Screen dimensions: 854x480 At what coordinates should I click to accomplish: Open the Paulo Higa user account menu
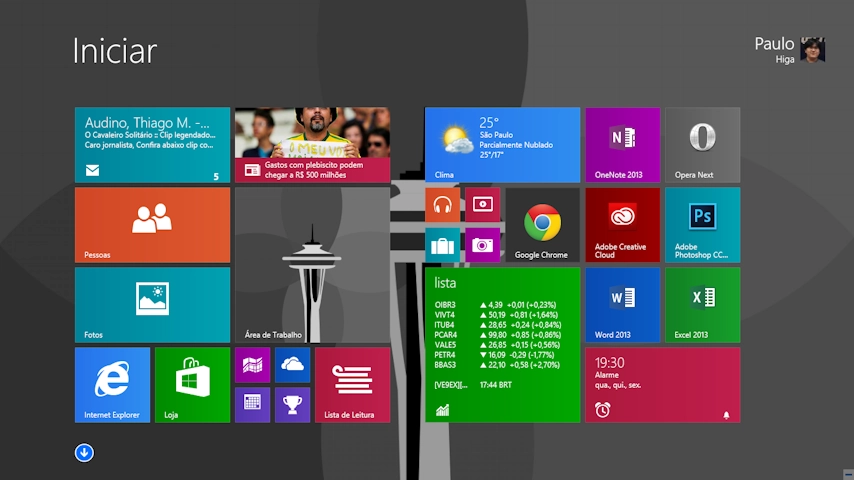[790, 50]
